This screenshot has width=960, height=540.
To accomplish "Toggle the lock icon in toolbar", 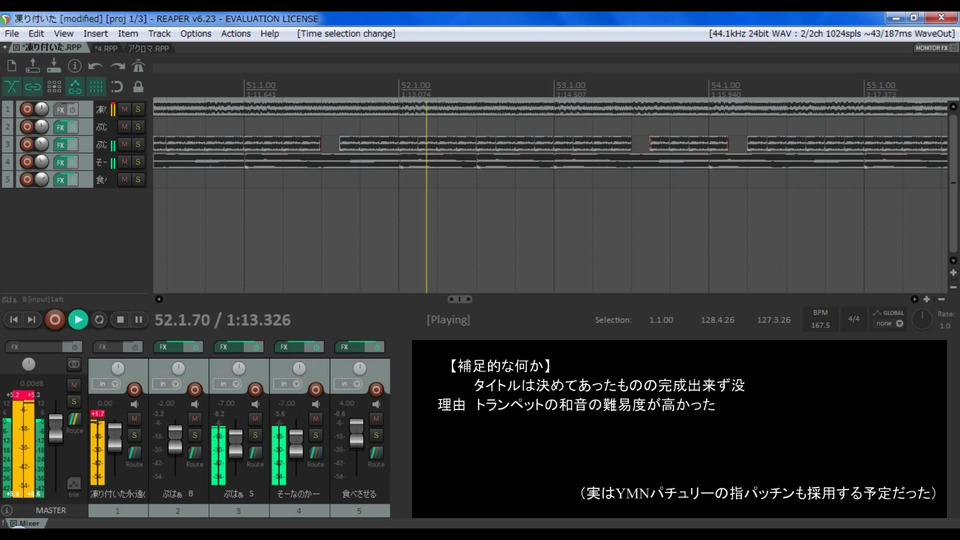I will pos(138,87).
